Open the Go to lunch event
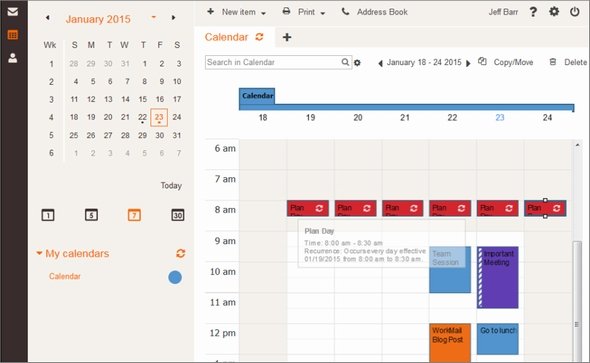This screenshot has width=590, height=363. click(497, 339)
